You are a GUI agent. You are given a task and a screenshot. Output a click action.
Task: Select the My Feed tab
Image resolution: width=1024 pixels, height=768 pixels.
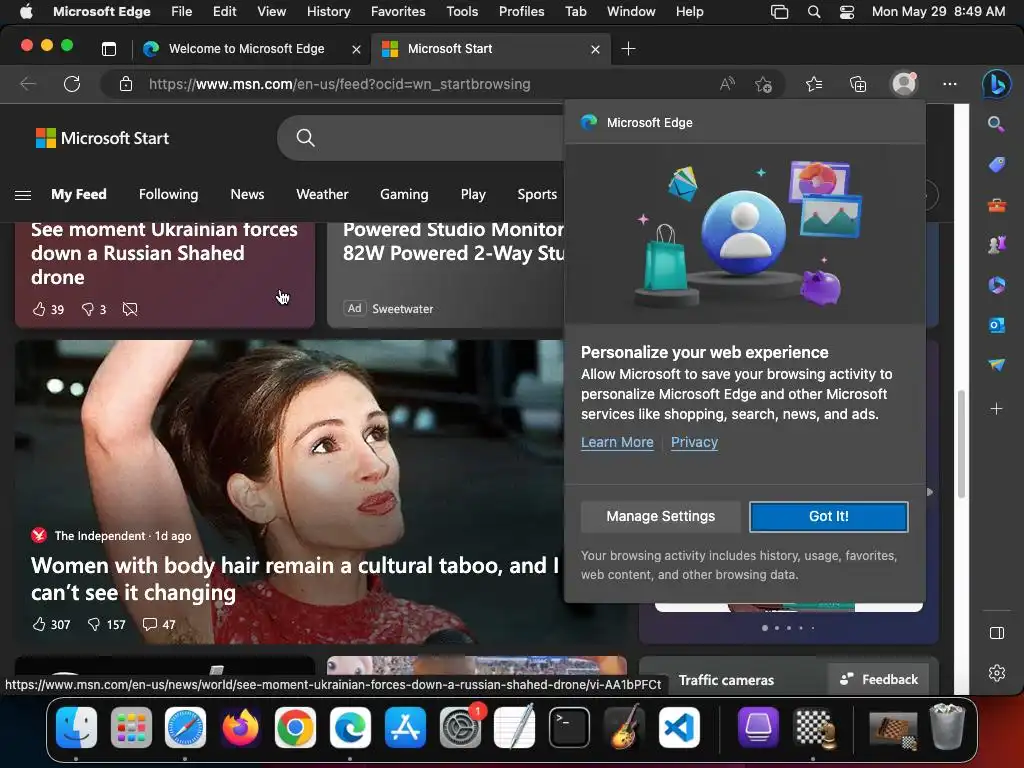coord(78,195)
